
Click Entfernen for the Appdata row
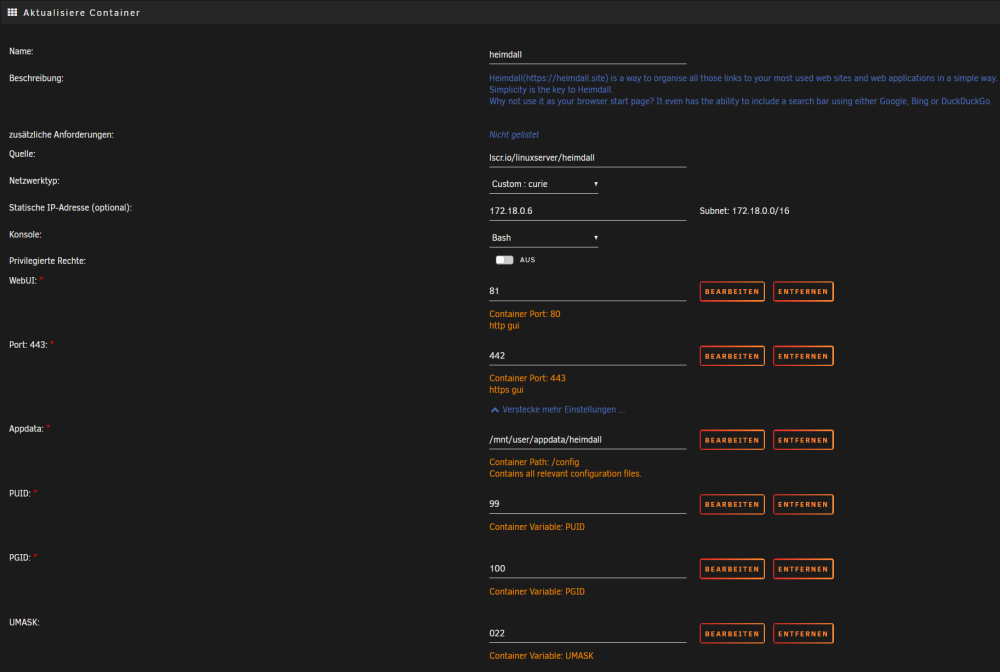click(x=803, y=440)
